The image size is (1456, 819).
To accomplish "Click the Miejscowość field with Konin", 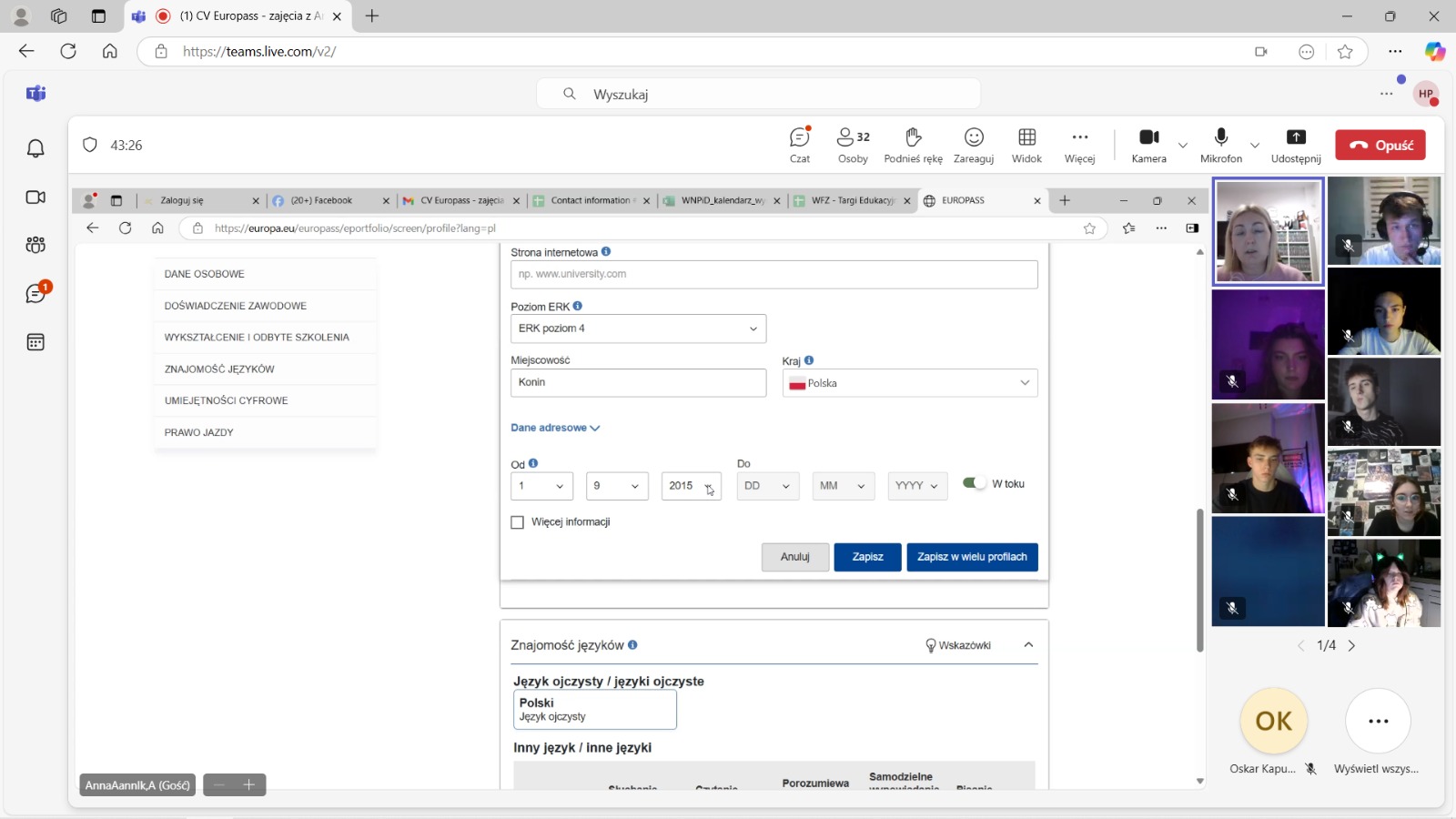I will (x=638, y=382).
